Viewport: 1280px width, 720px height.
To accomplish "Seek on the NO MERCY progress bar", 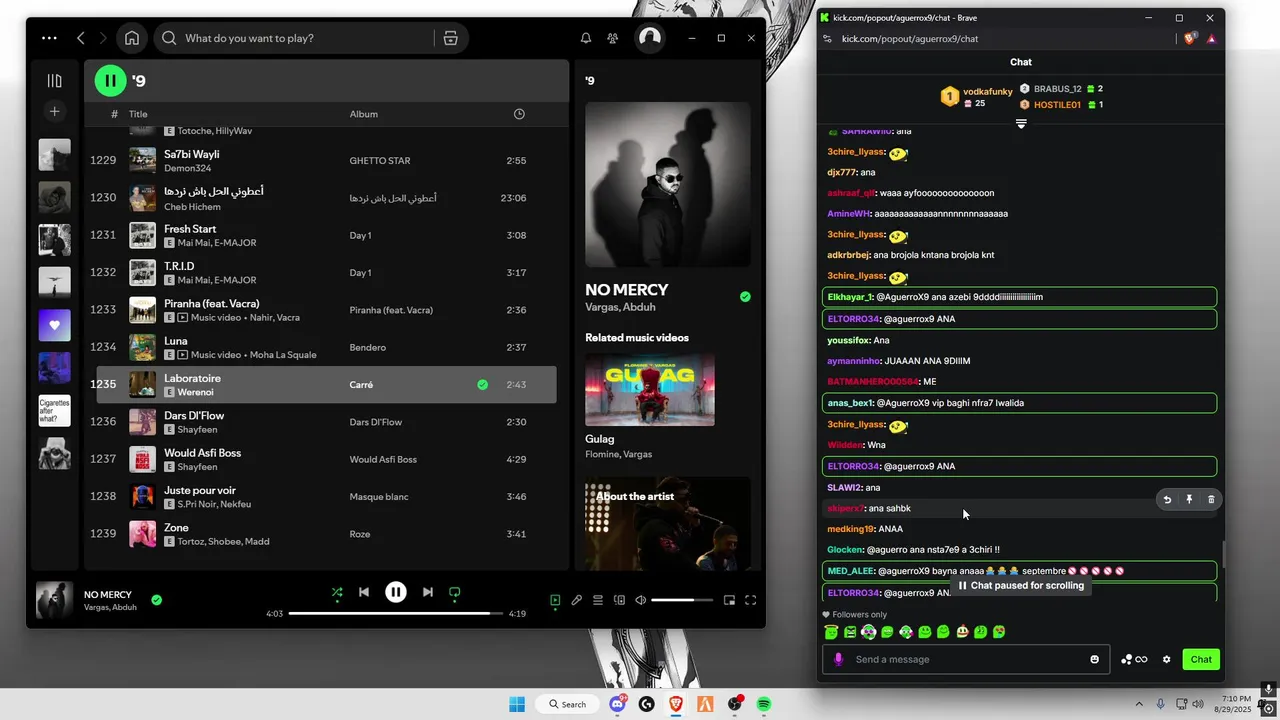I will tap(396, 613).
